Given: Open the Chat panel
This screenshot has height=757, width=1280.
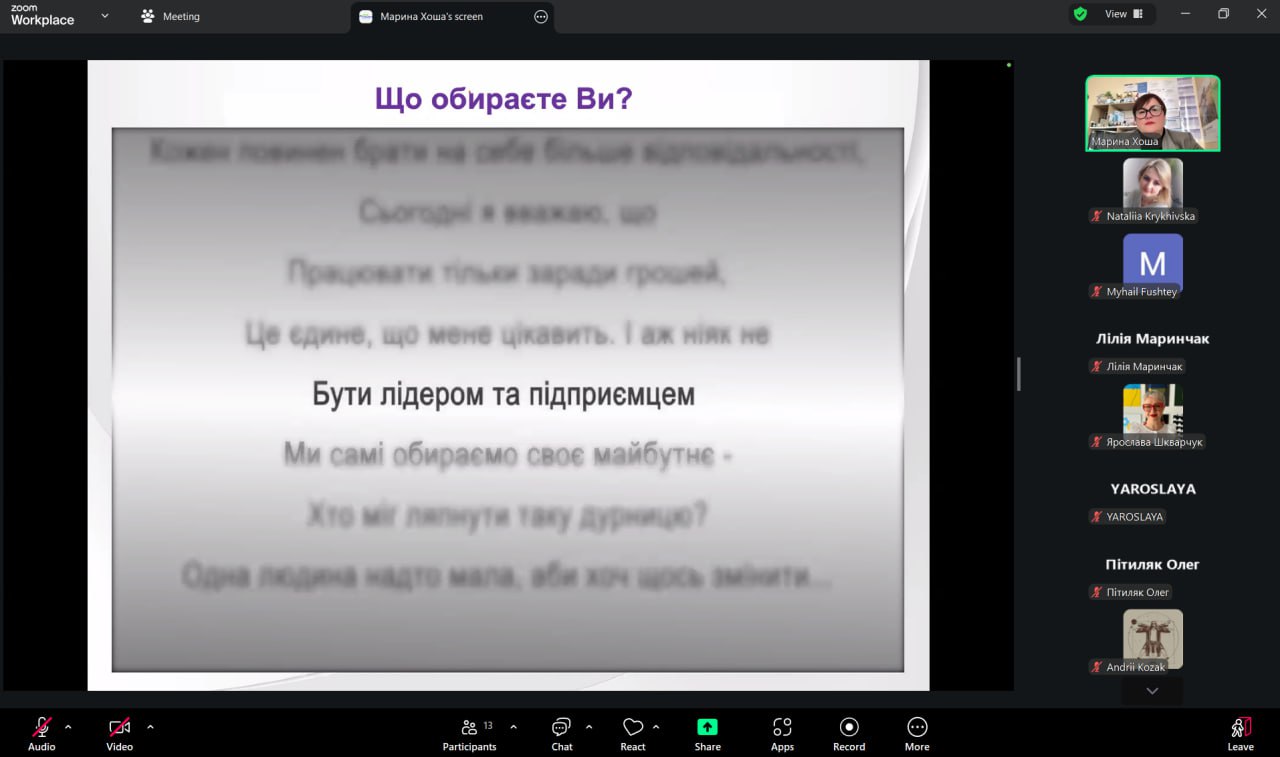Looking at the screenshot, I should [x=561, y=728].
